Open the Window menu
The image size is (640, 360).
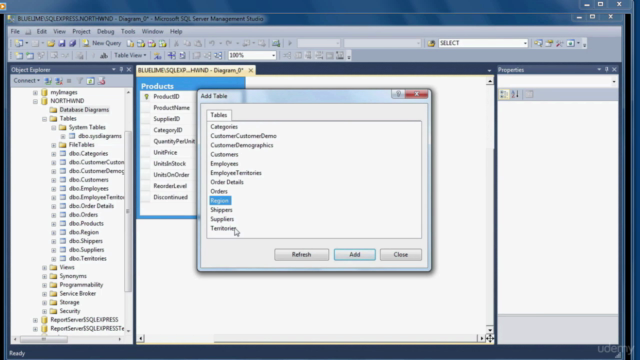coord(152,31)
